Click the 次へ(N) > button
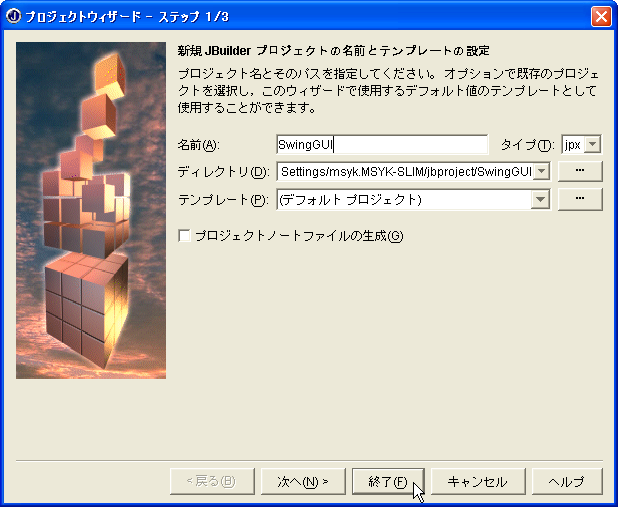Screen dimensions: 618x507 coord(303,481)
